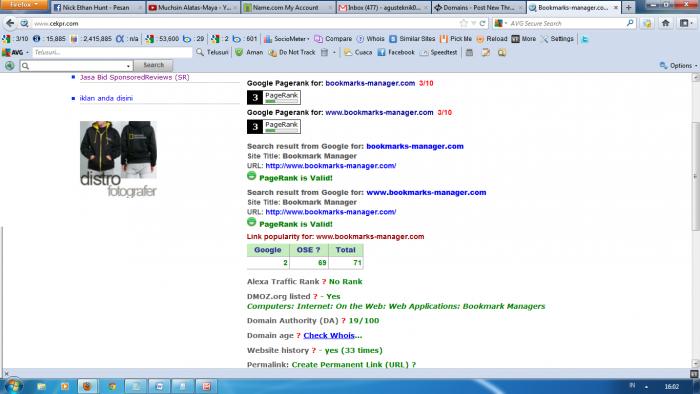Click the Similar Sites toolbar button
Screen dimensions: 700x394
point(412,39)
